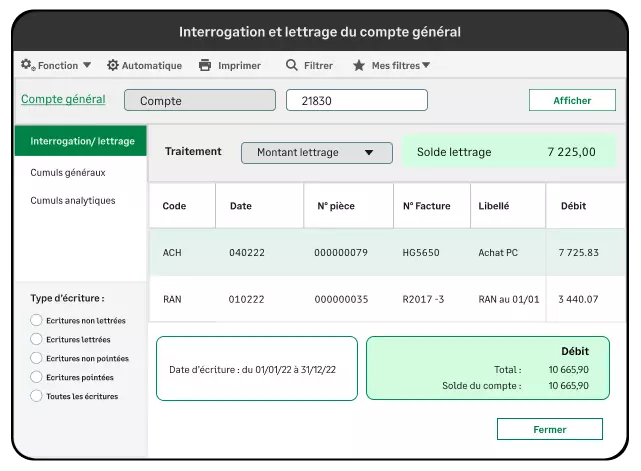Click the Total value 10 665,90
641x471 pixels.
[569, 370]
